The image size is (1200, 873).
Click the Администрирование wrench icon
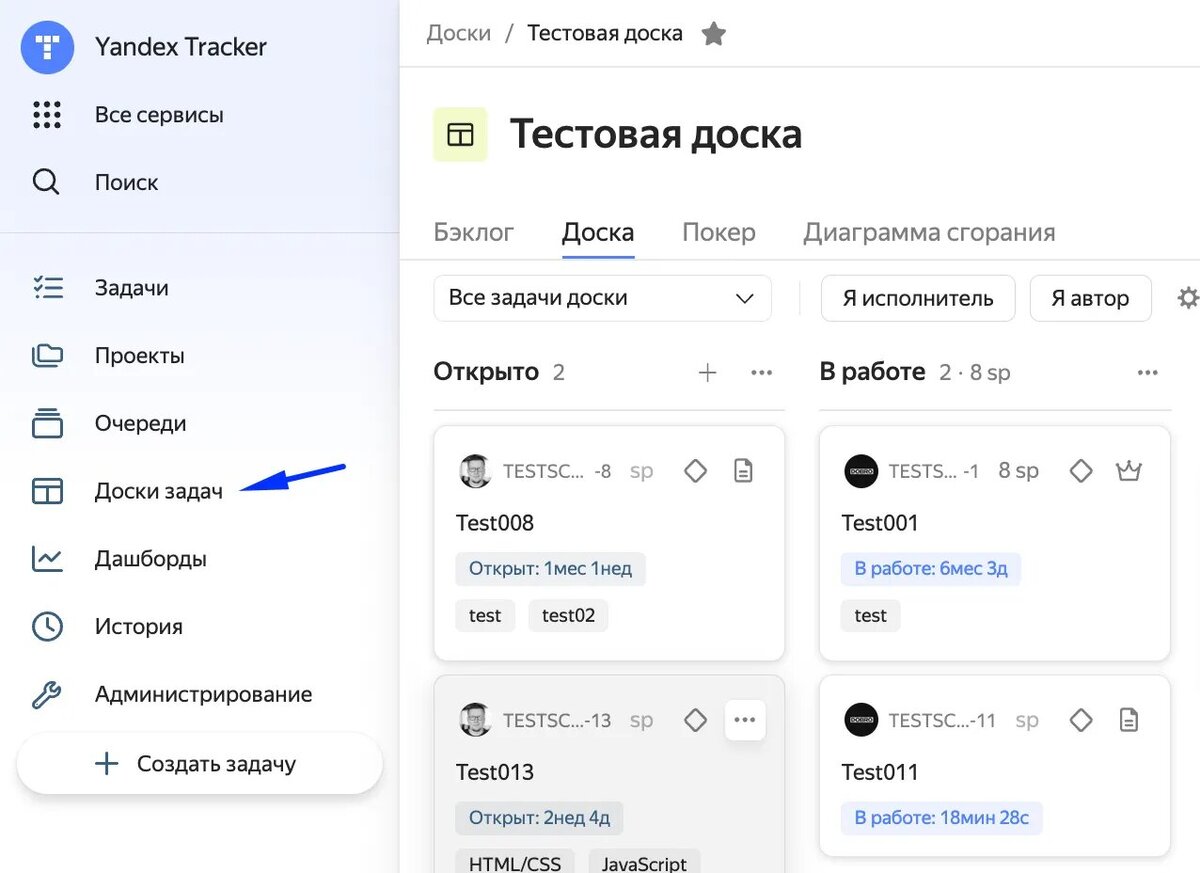47,695
